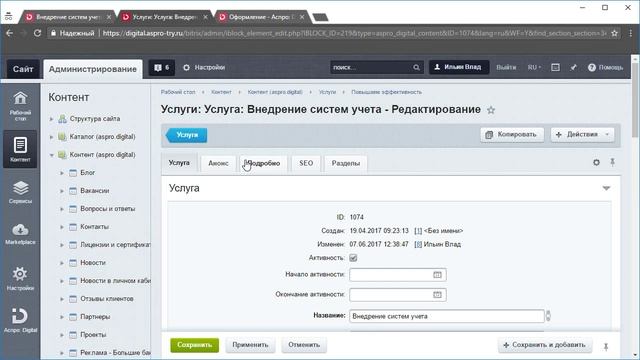Open the RU language dropdown

534,67
